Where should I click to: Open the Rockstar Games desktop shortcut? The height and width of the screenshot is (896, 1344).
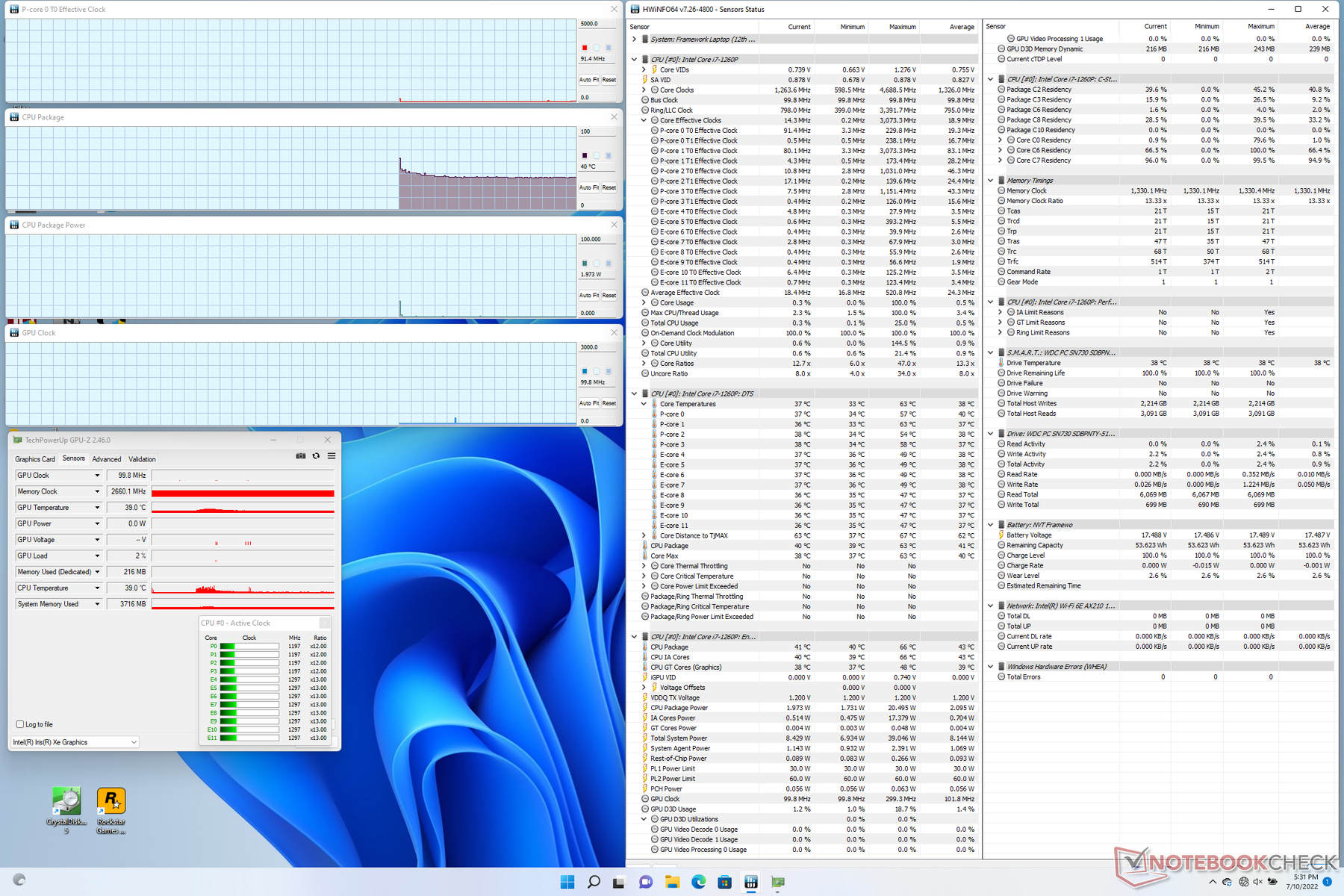[111, 810]
